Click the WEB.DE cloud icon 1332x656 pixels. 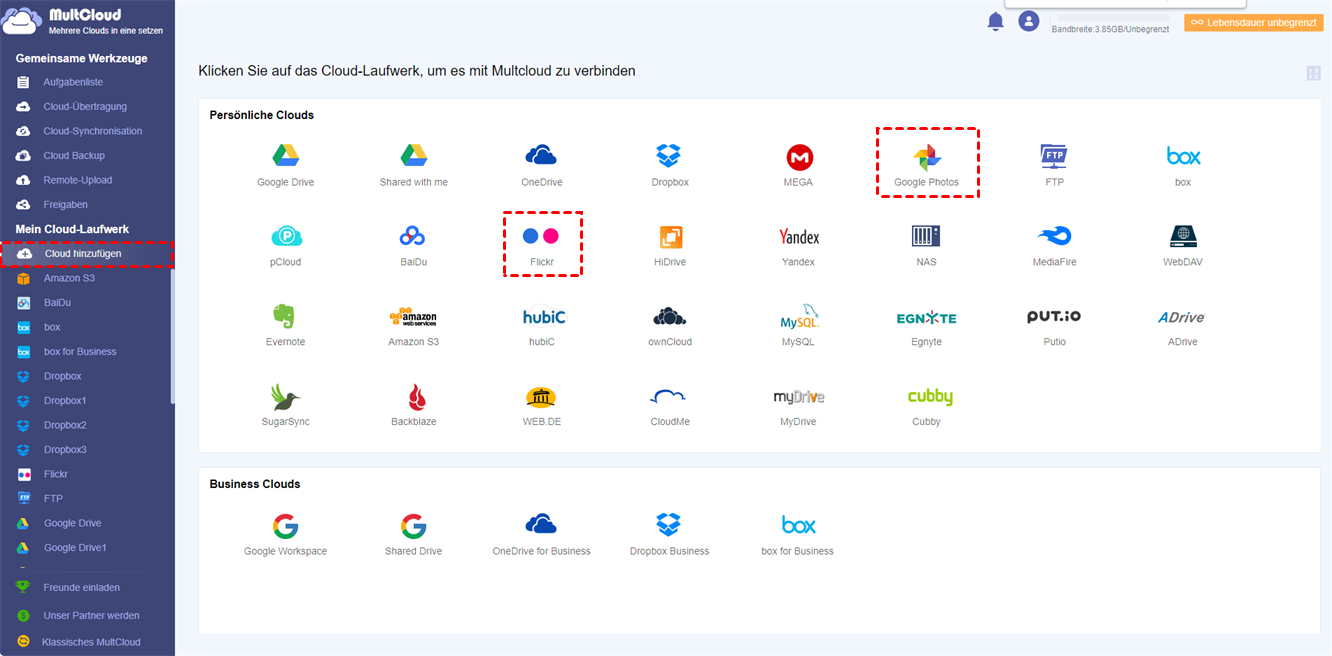[x=541, y=397]
